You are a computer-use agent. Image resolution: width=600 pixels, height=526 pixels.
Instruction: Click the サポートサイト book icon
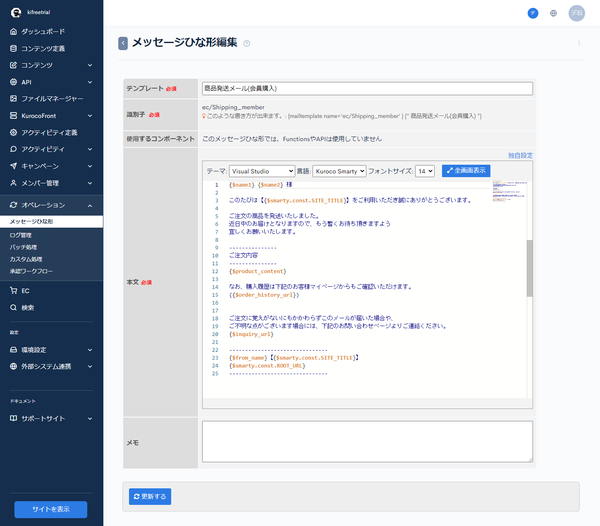pos(13,419)
